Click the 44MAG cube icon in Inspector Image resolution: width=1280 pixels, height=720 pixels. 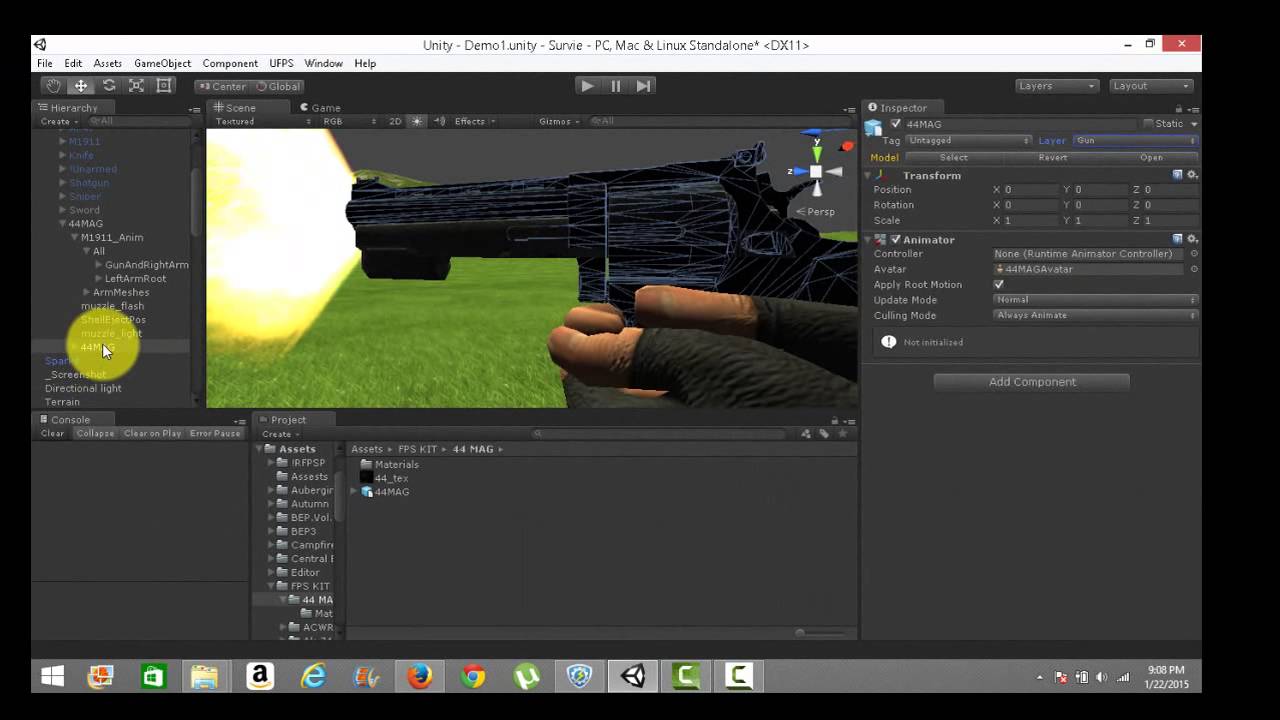(x=874, y=126)
